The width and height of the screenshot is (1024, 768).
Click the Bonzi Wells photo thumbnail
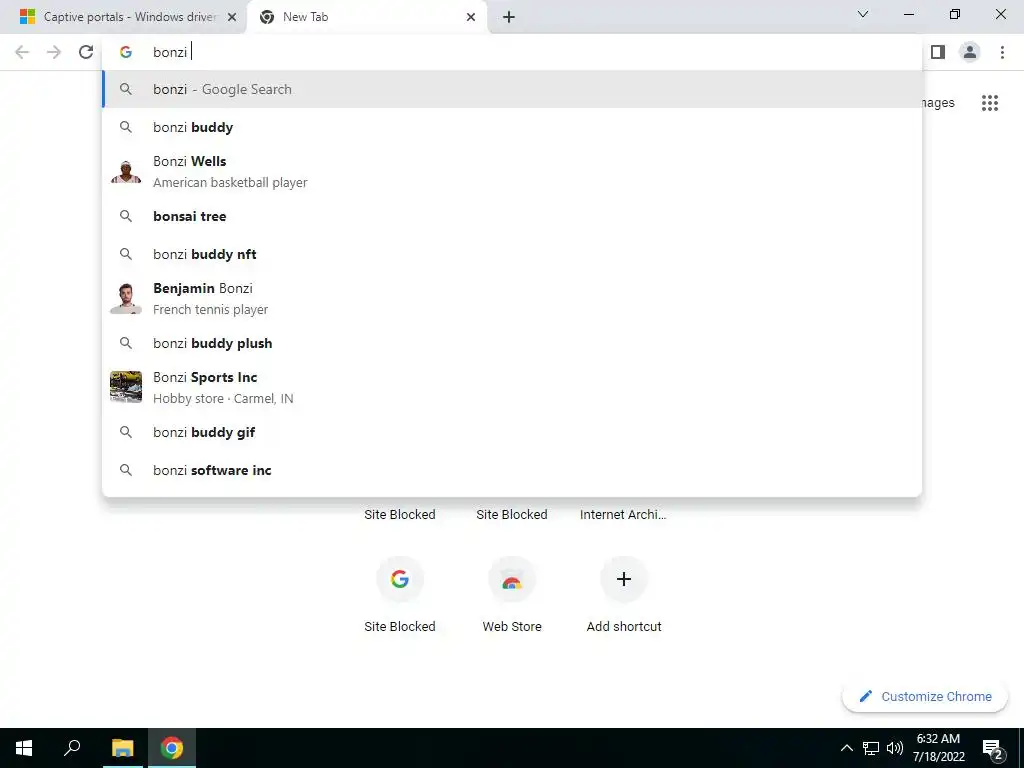[x=126, y=172]
